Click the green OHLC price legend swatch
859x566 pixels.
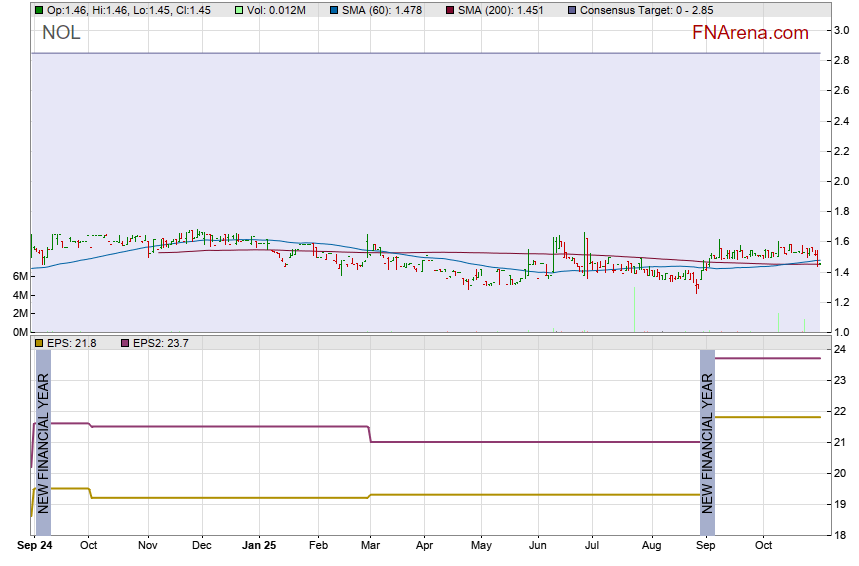point(38,10)
